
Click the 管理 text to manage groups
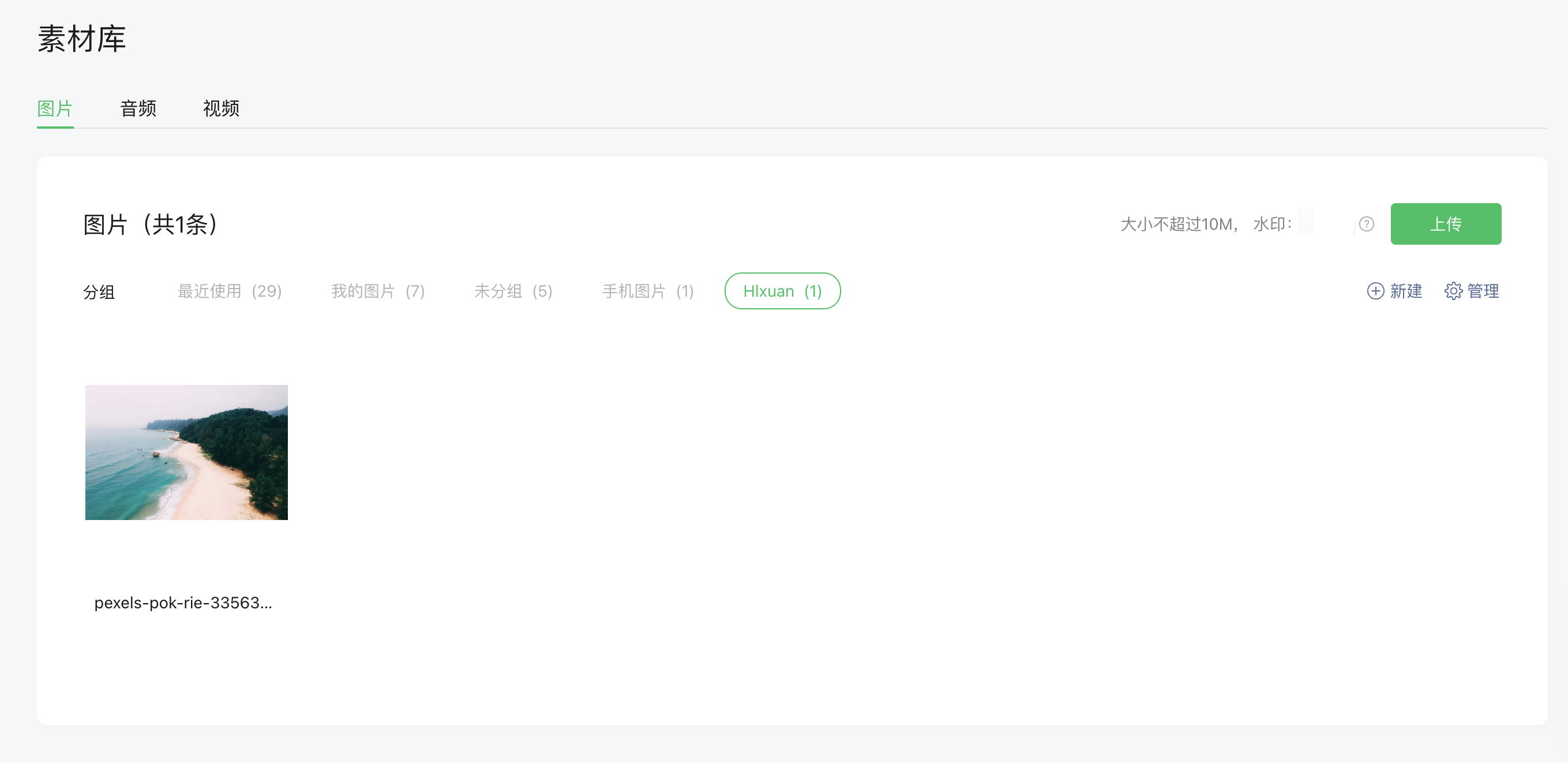(x=1483, y=291)
